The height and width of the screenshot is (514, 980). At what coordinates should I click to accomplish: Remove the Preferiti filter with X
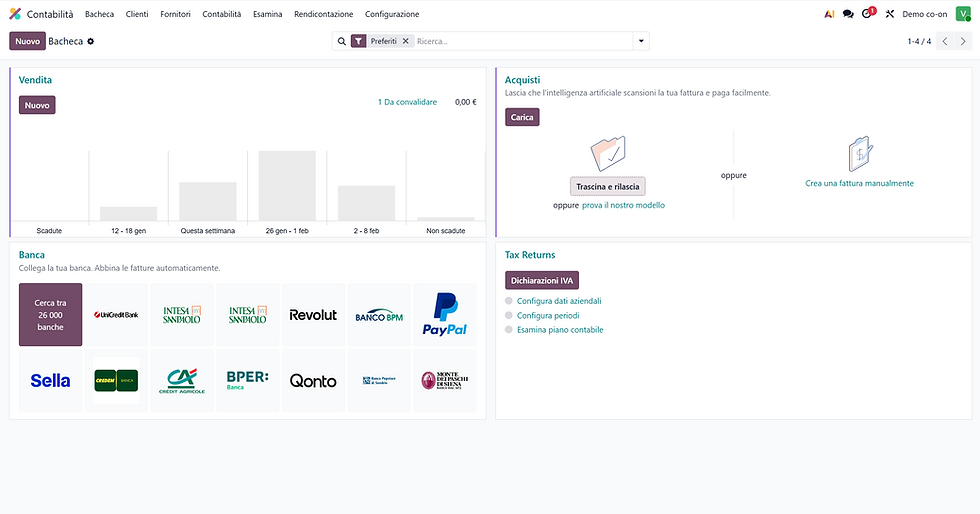406,41
